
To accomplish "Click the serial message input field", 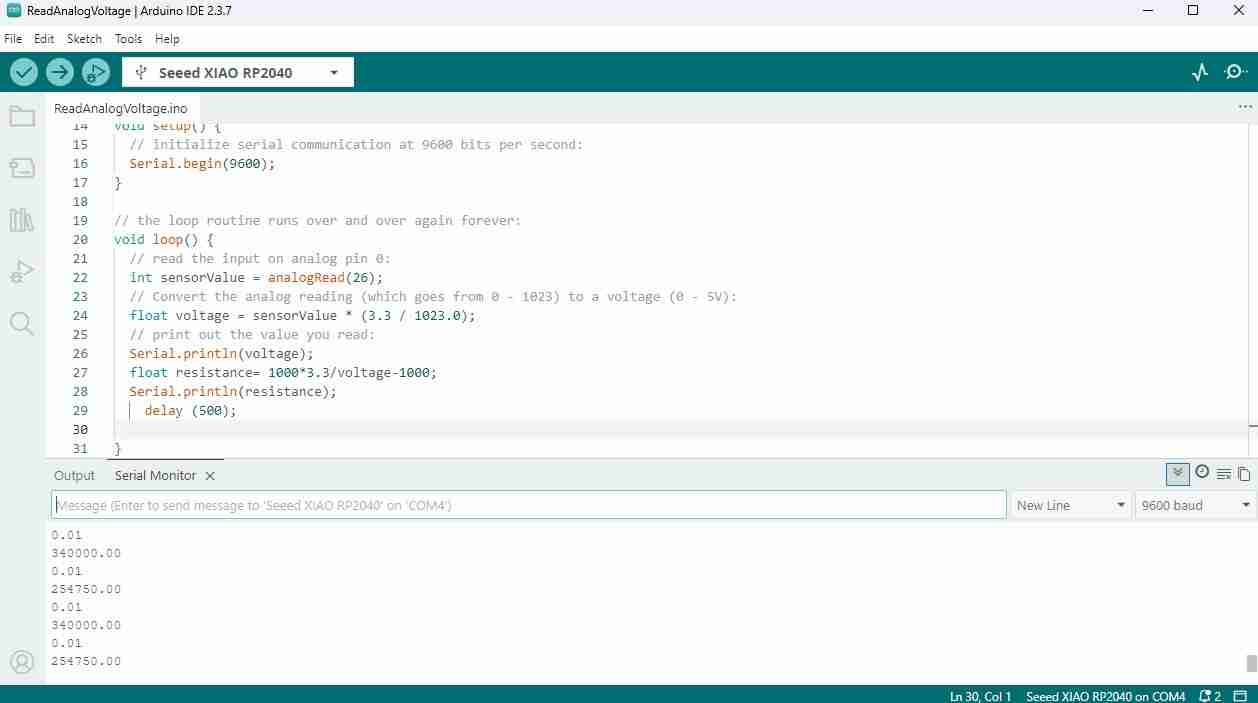I will coord(529,505).
